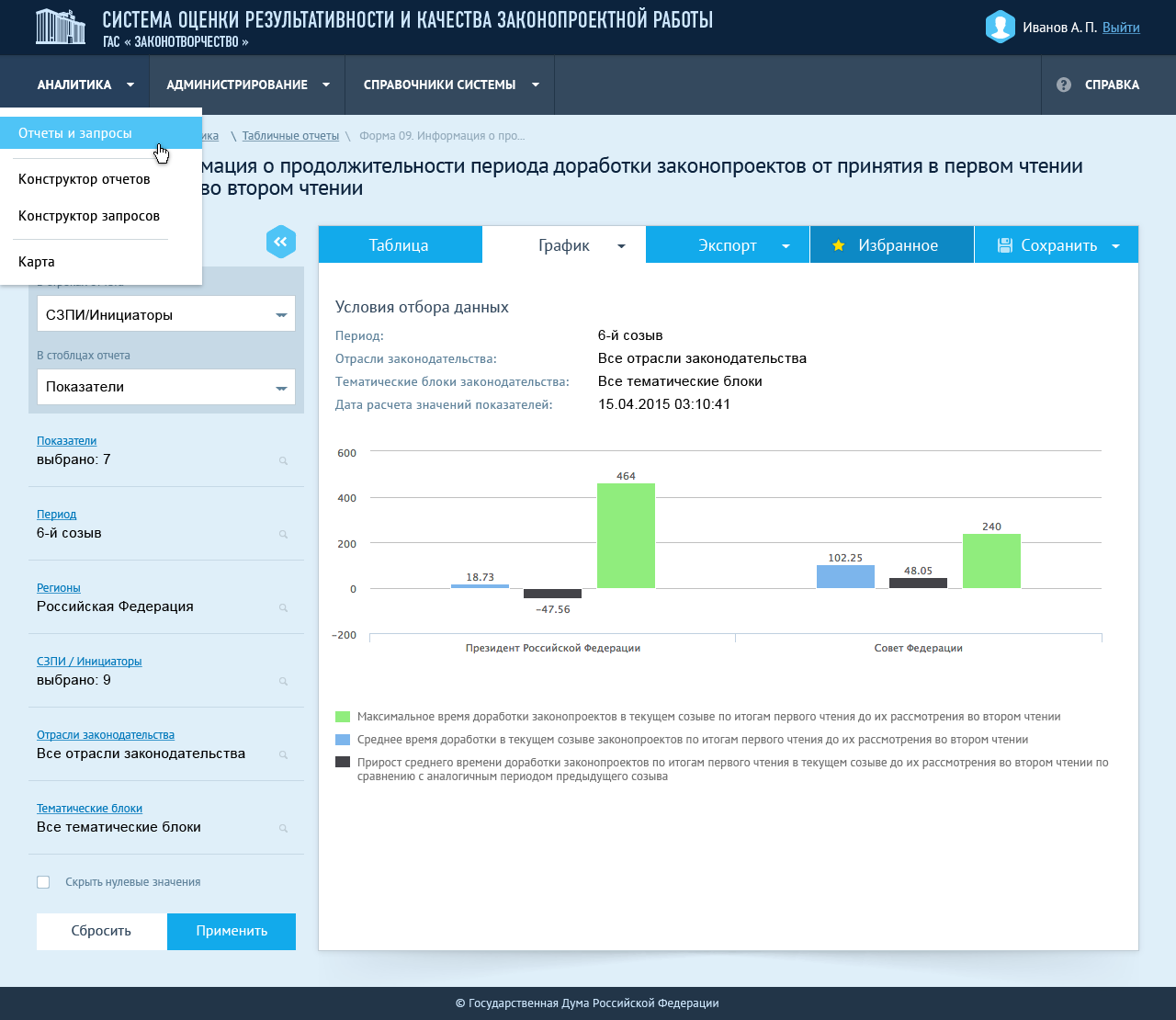Click the Президент Российской Федерации axis label
This screenshot has width=1176, height=1020.
point(553,648)
